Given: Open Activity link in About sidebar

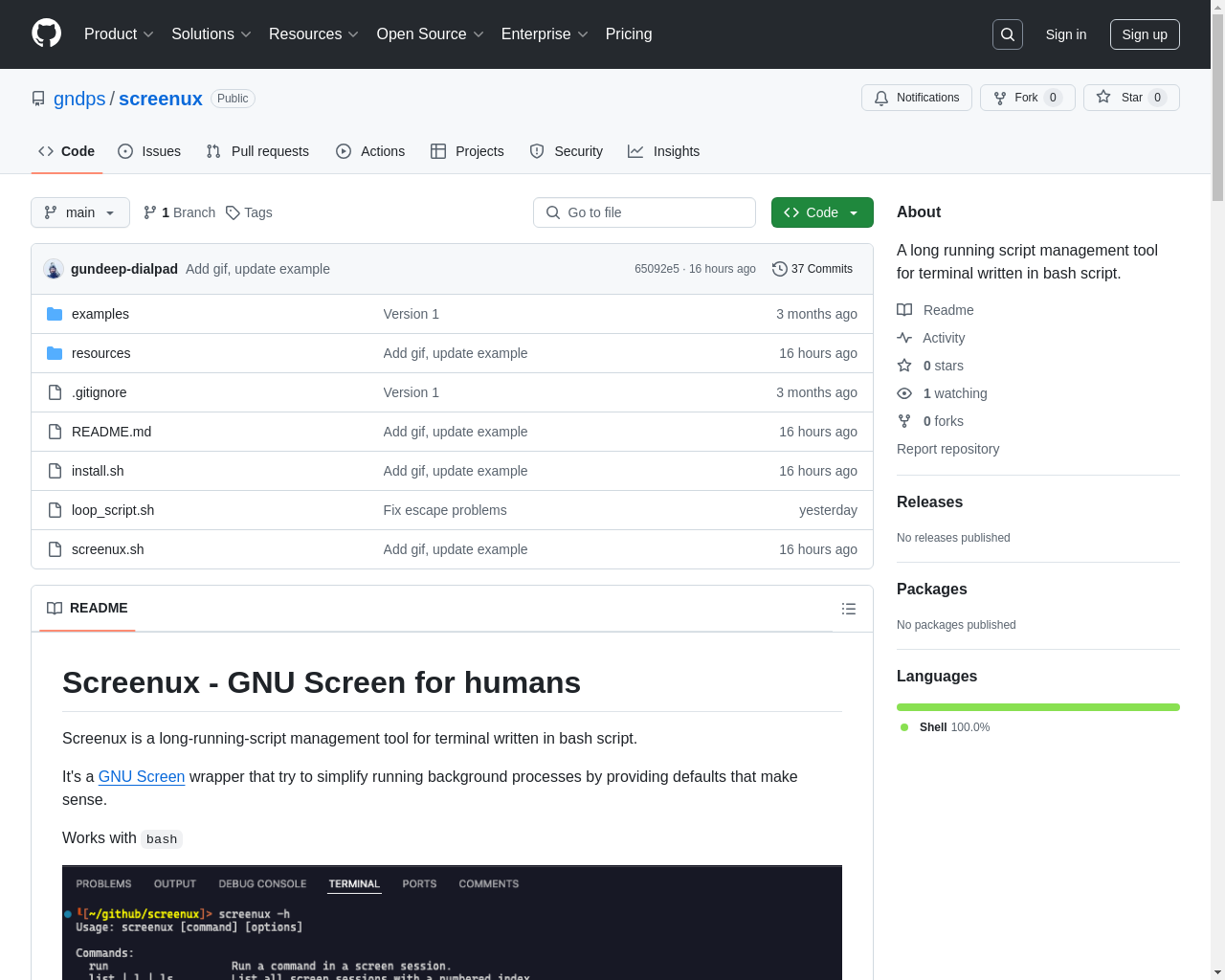Looking at the screenshot, I should pos(931,338).
